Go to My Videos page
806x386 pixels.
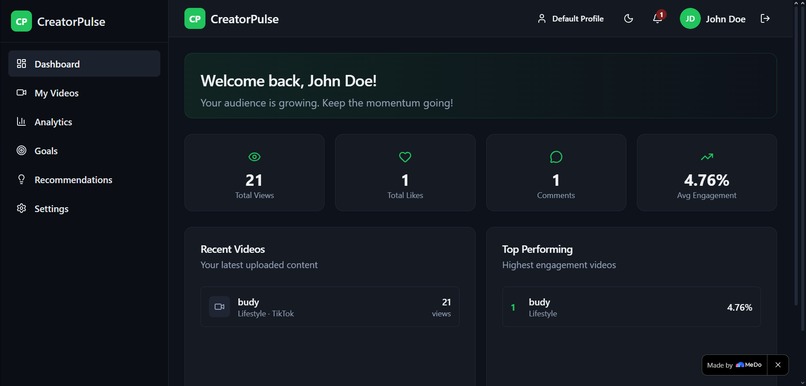[x=84, y=93]
